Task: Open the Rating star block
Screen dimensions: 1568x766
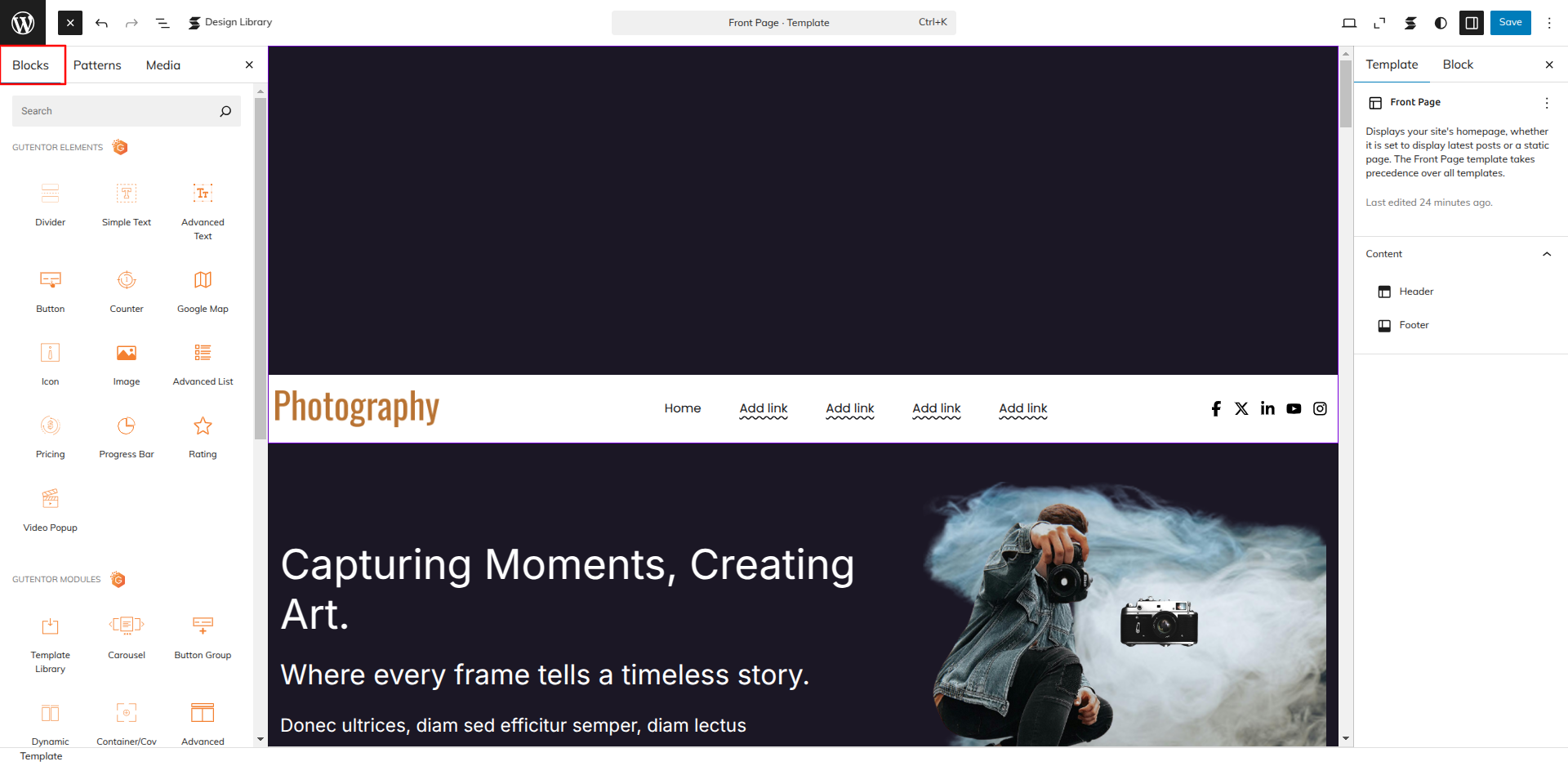Action: [203, 437]
